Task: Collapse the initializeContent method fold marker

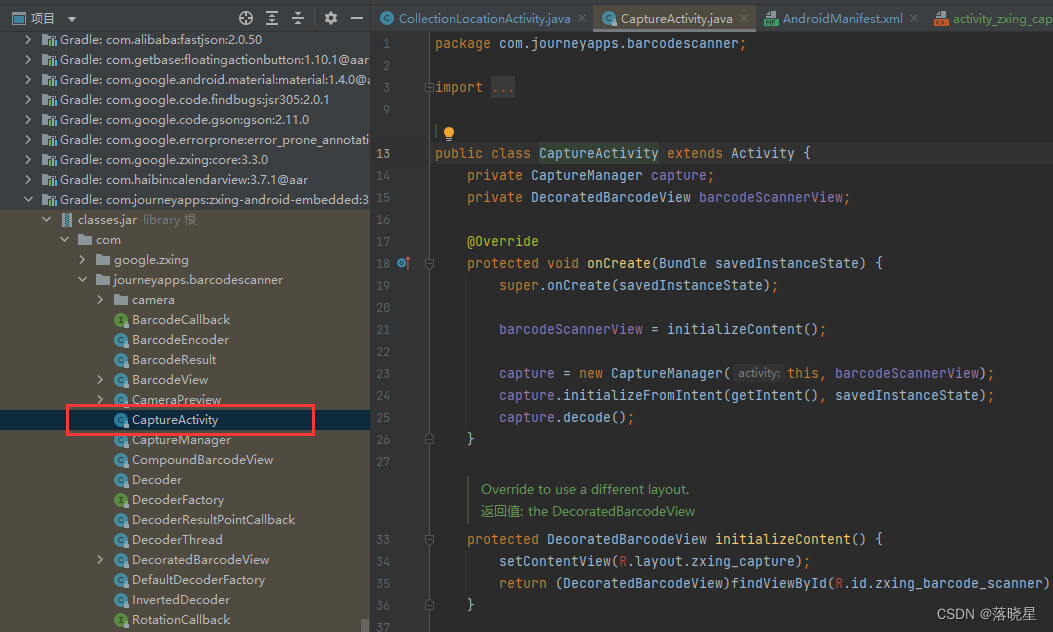Action: tap(430, 539)
